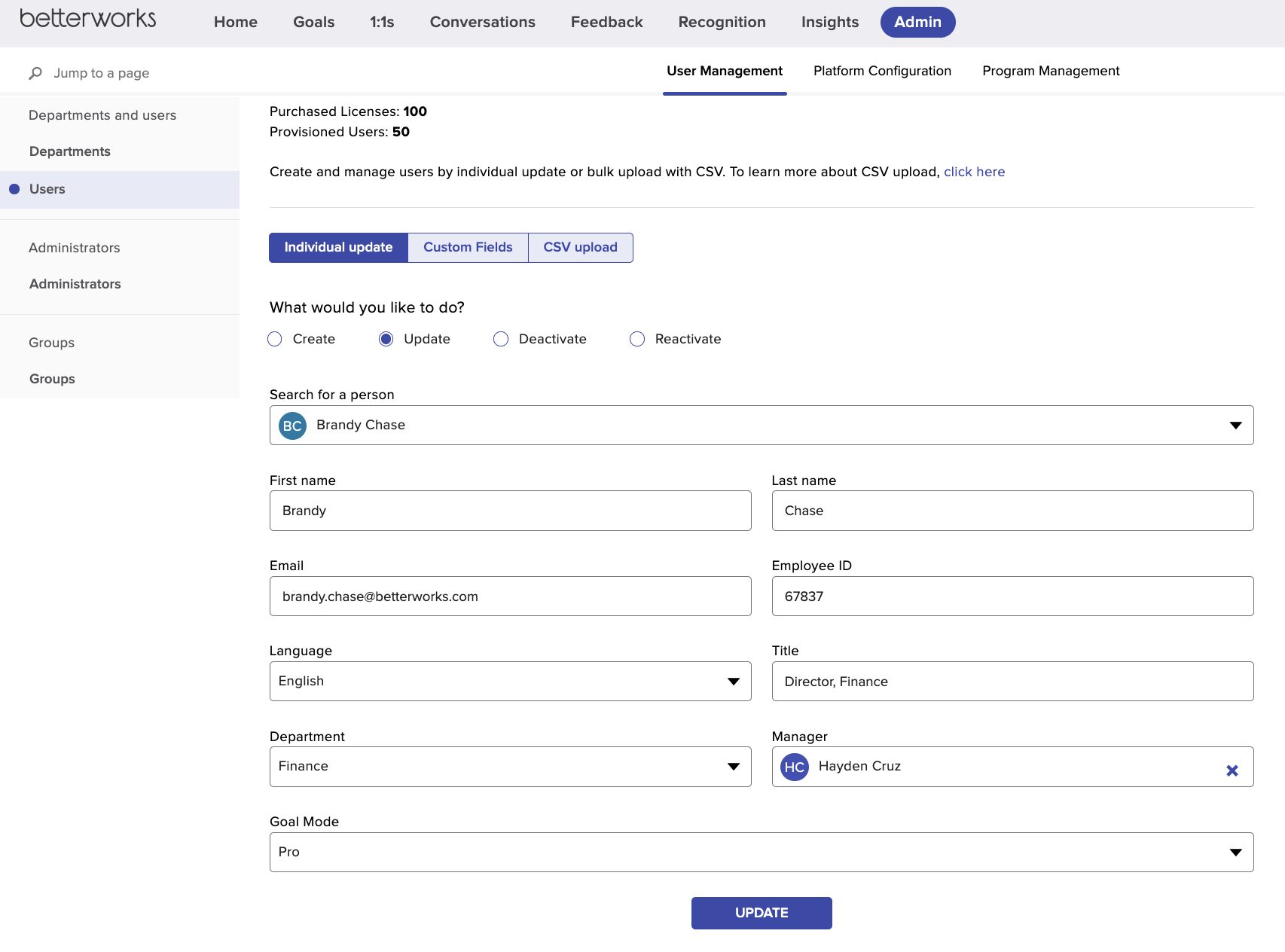Screen dimensions: 1285x952
Task: Click the HC avatar for Hayden Cruz
Action: coord(794,767)
